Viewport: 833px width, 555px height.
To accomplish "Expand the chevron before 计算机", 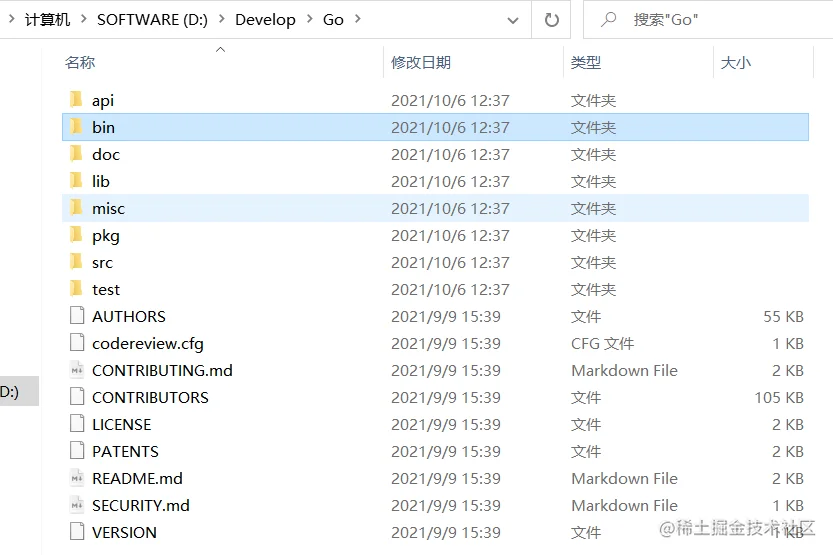I will pos(11,19).
